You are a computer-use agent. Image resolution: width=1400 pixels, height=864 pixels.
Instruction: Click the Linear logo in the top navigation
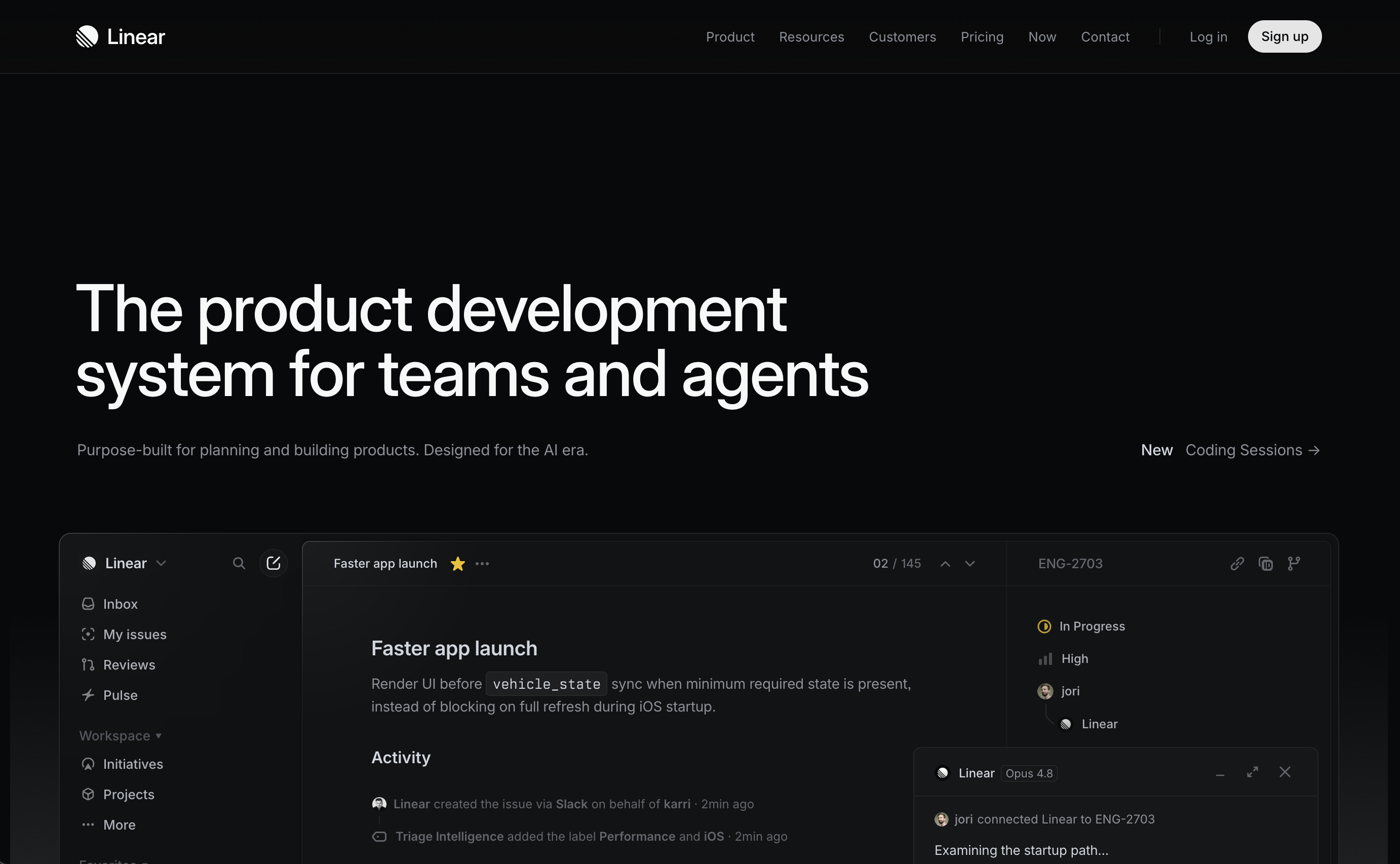tap(121, 36)
